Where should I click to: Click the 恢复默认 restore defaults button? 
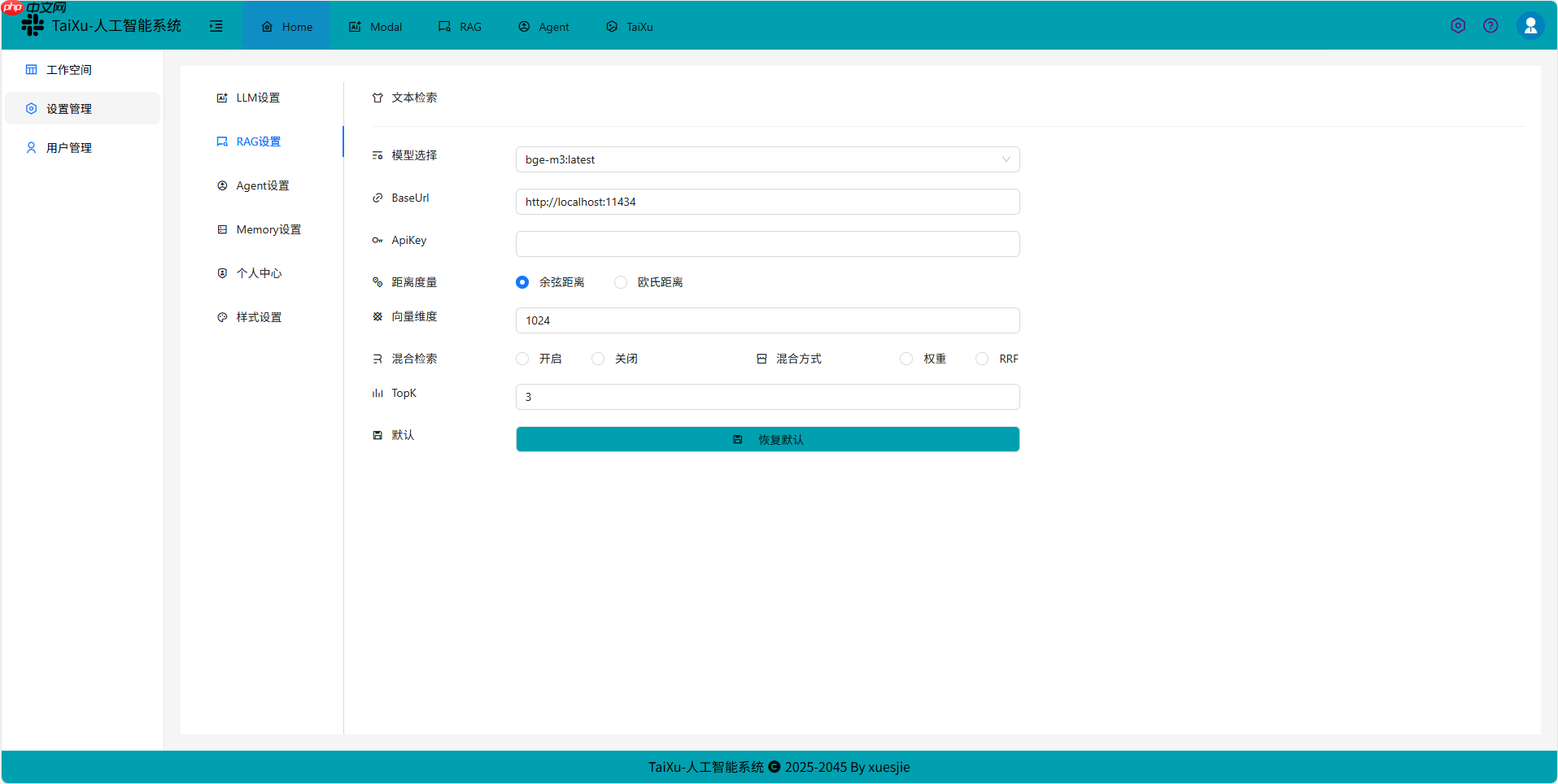click(767, 438)
